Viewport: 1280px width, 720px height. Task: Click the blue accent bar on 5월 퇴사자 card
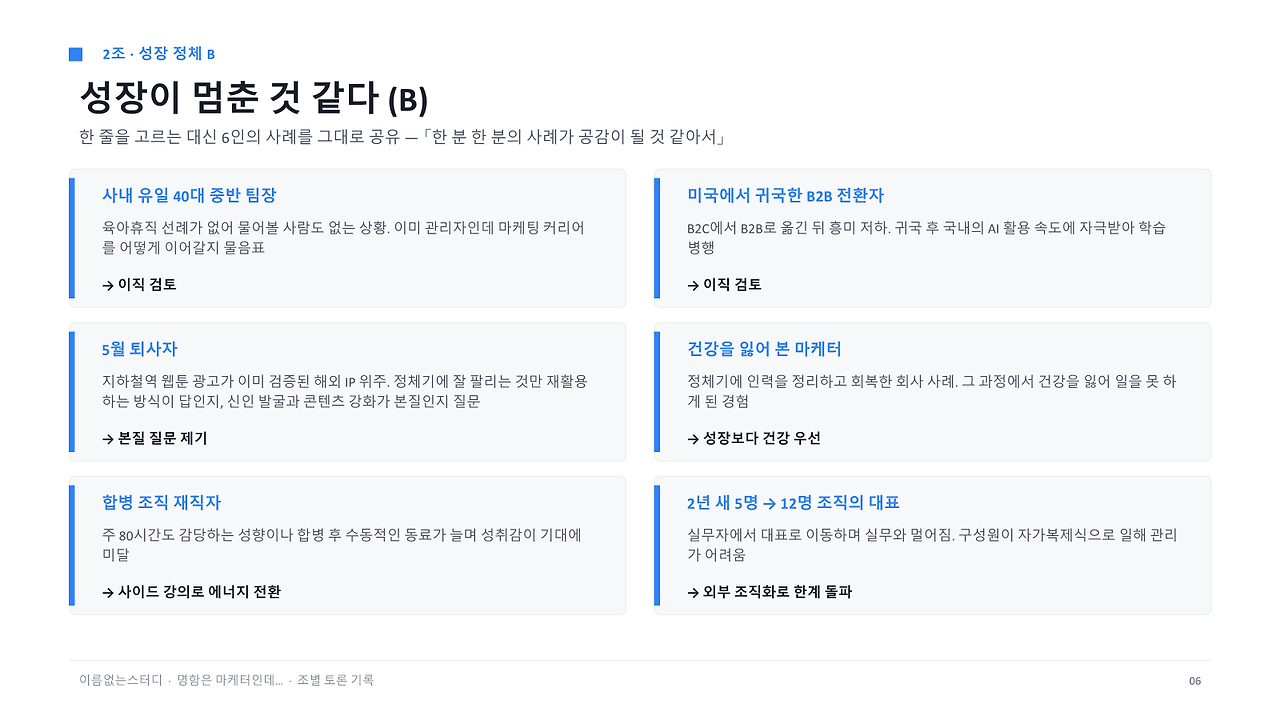72,392
